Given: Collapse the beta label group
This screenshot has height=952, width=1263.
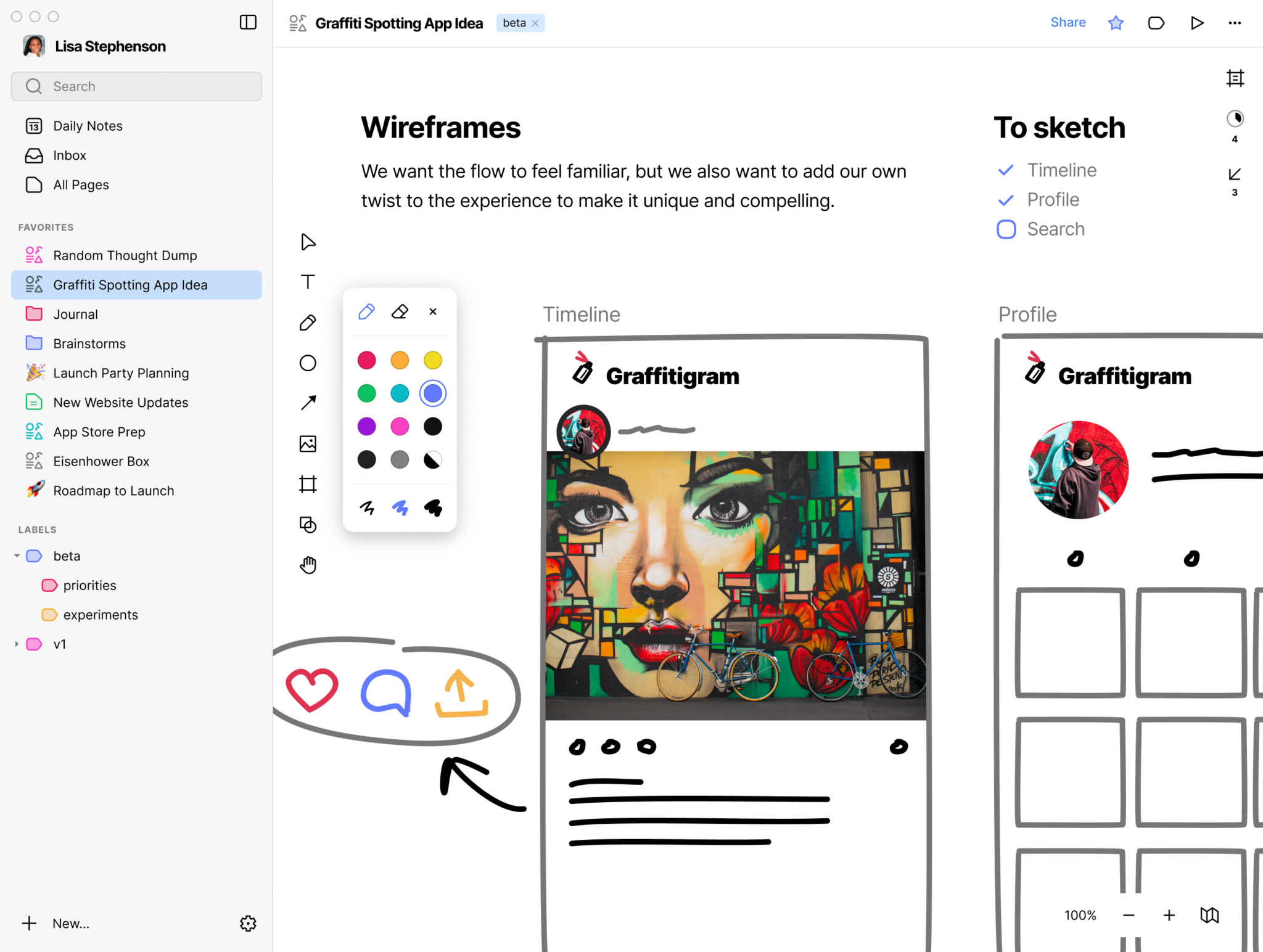Looking at the screenshot, I should tap(17, 556).
